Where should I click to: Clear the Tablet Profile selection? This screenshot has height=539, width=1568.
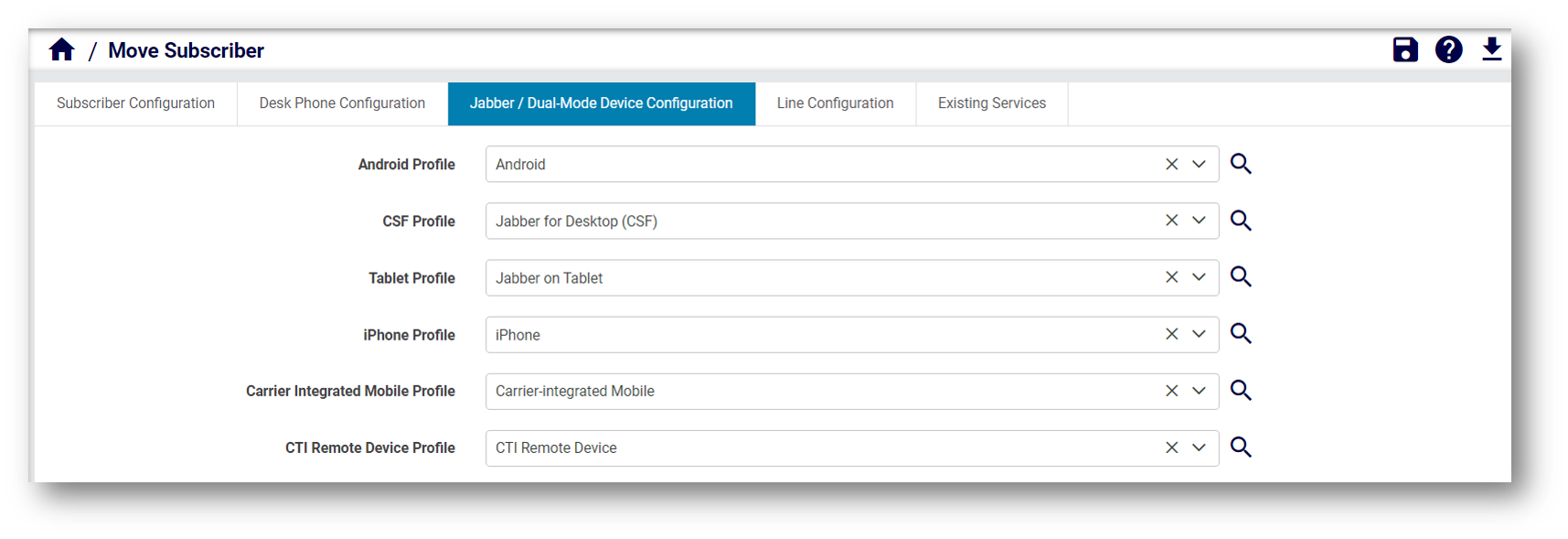[x=1171, y=277]
